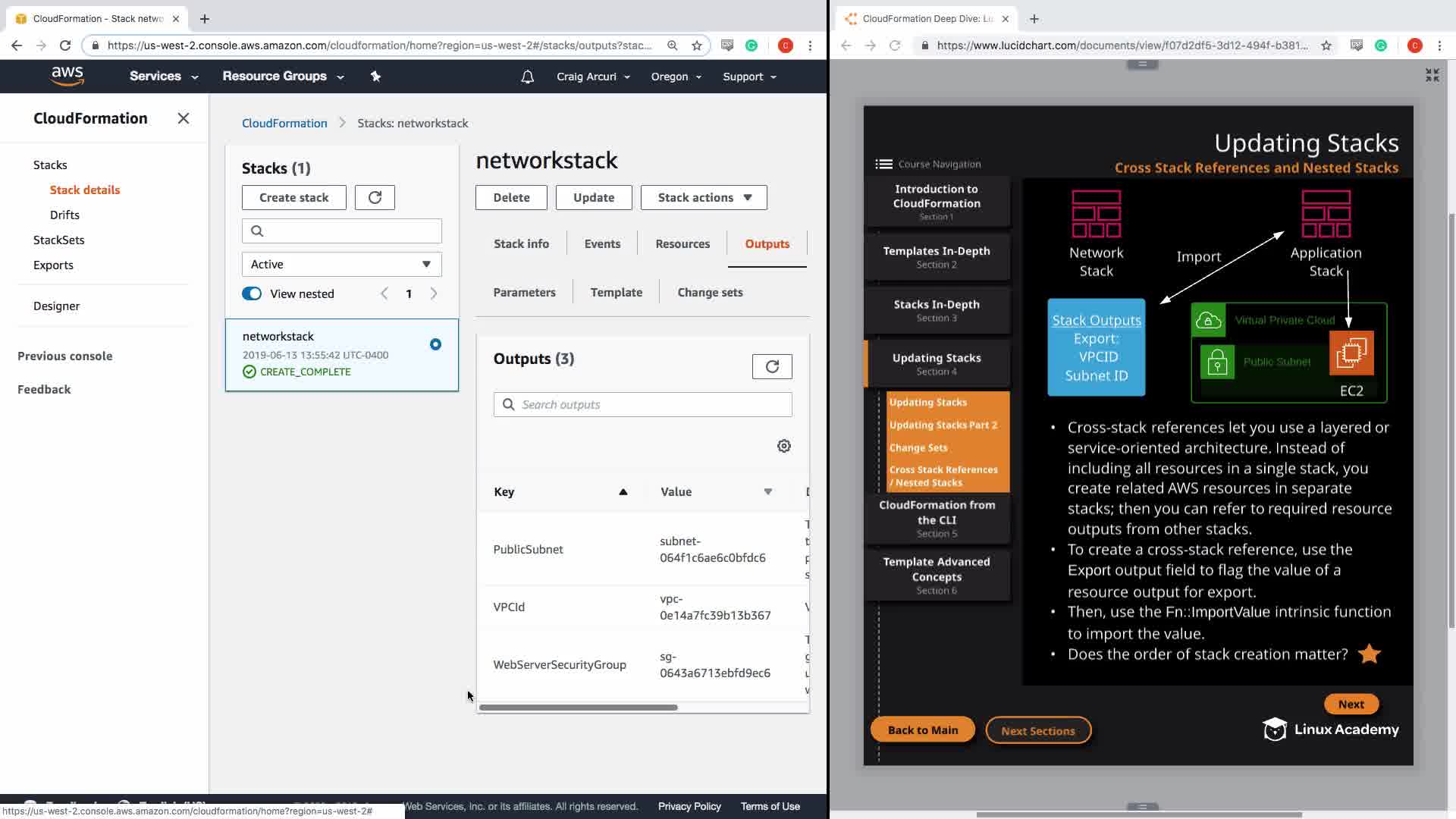Refresh the Stacks list
This screenshot has height=819, width=1456.
pyautogui.click(x=375, y=198)
